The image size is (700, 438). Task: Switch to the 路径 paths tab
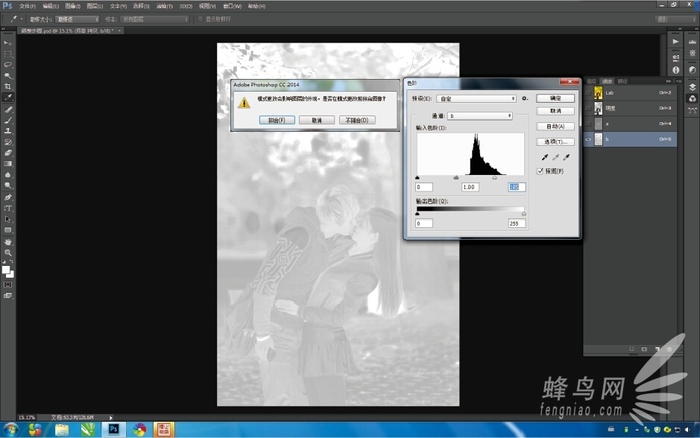pyautogui.click(x=622, y=81)
